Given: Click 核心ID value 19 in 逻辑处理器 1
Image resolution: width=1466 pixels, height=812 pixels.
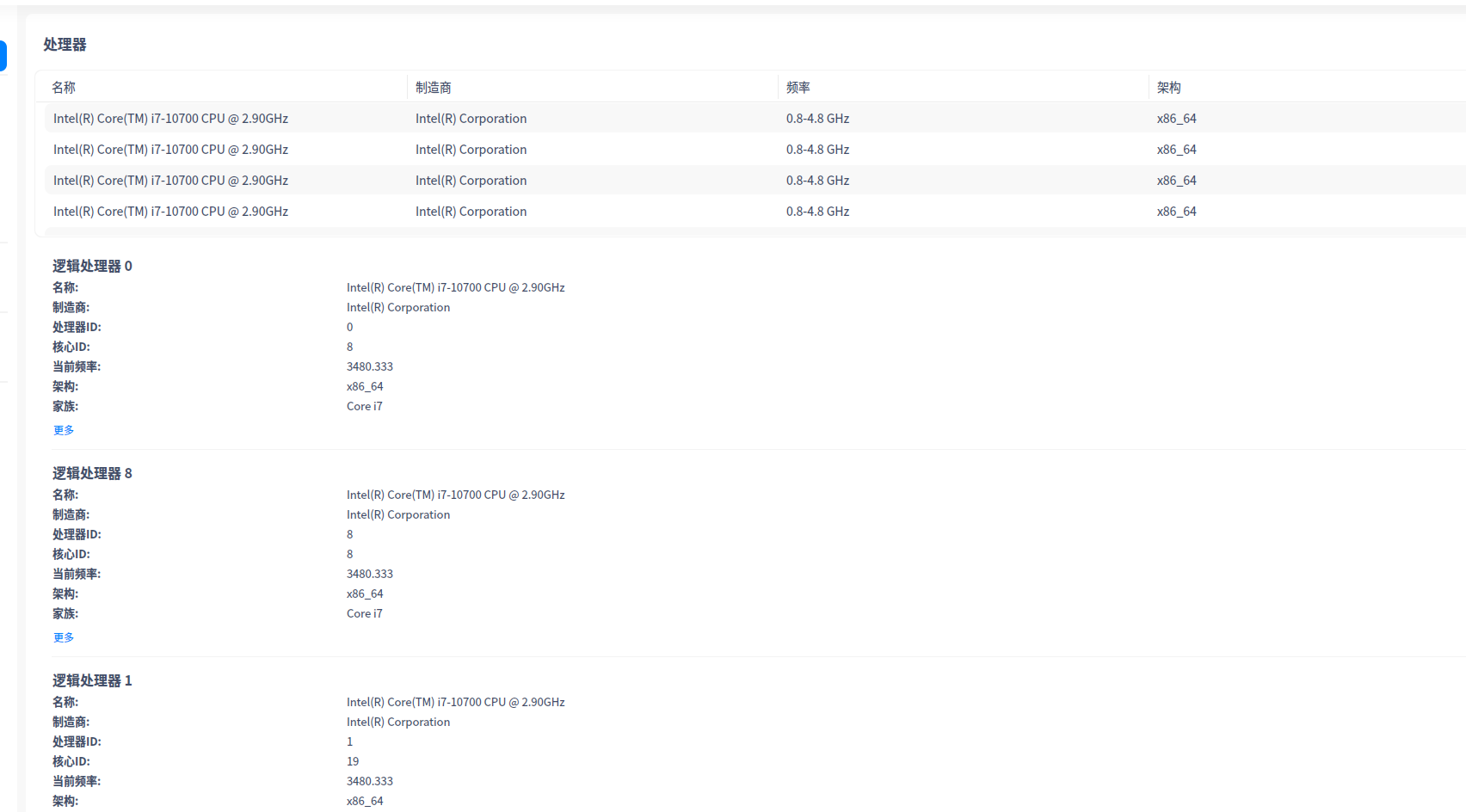Looking at the screenshot, I should tap(353, 761).
